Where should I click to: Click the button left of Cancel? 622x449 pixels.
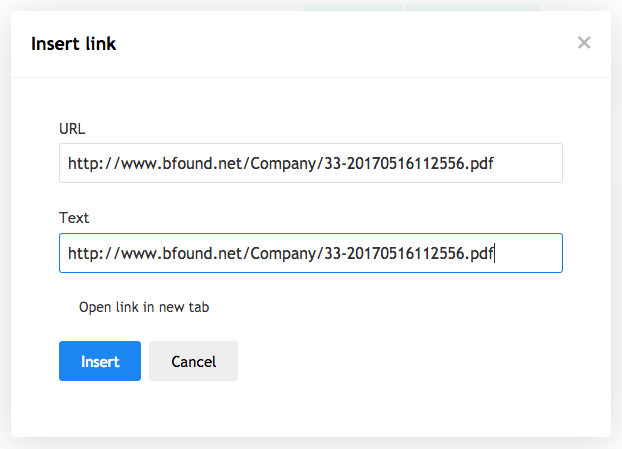[x=100, y=361]
